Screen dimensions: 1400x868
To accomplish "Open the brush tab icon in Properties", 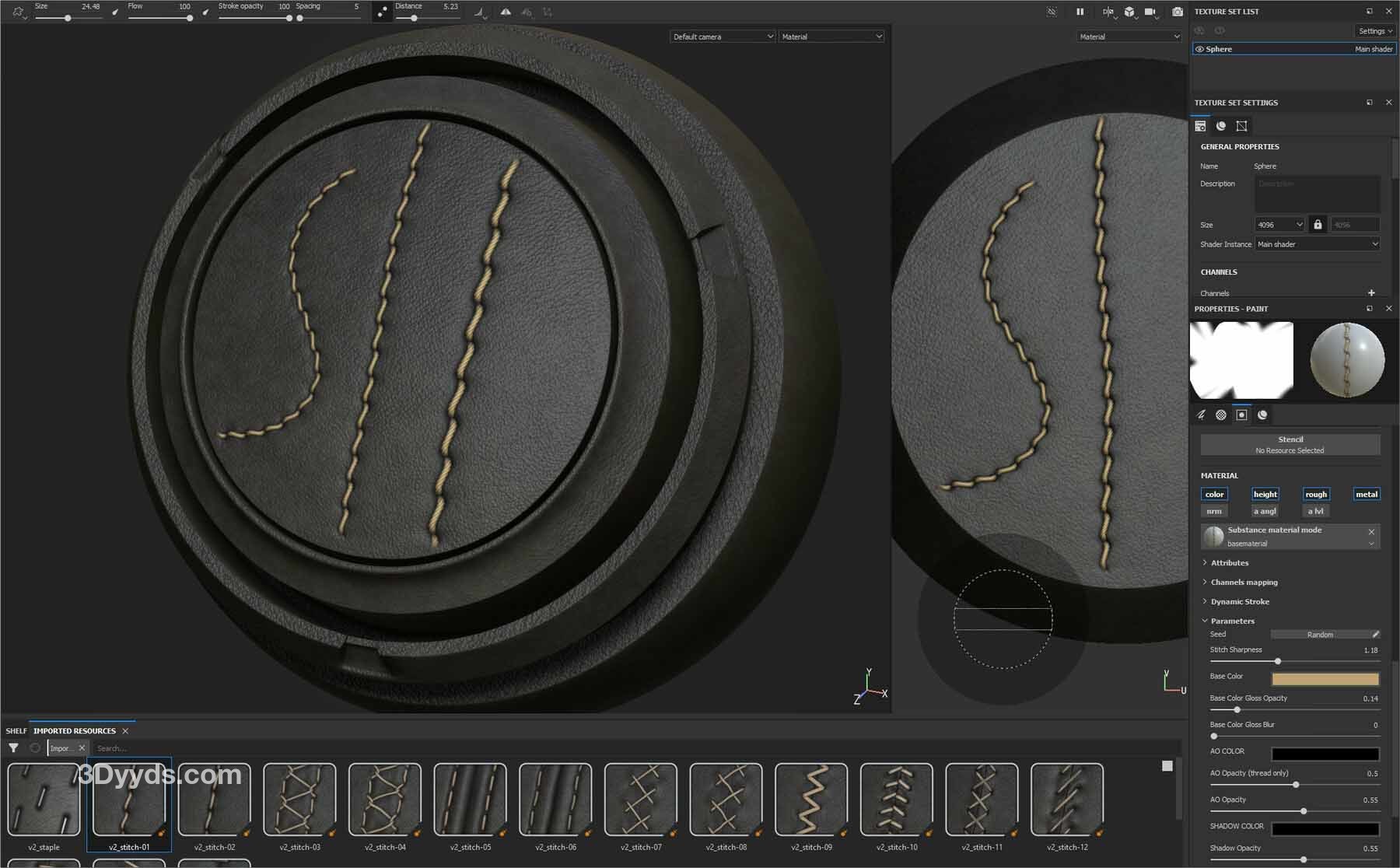I will pyautogui.click(x=1201, y=415).
